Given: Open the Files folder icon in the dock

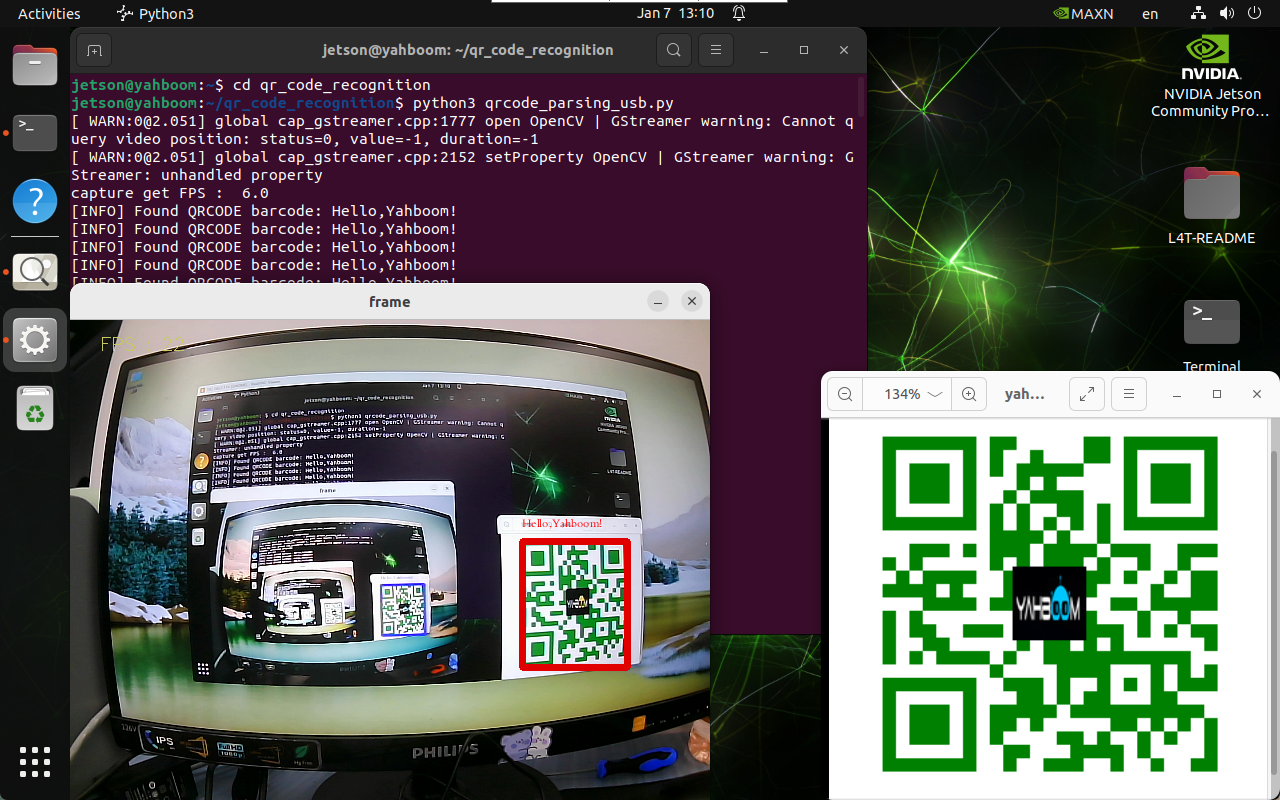Looking at the screenshot, I should coord(35,66).
